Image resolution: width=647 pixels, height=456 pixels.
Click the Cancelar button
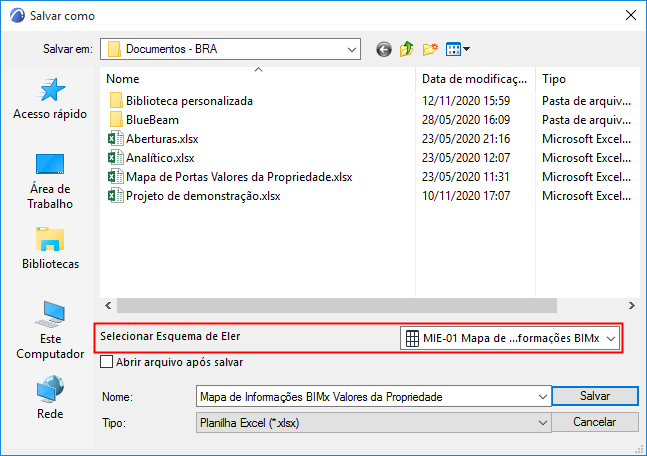(x=595, y=422)
